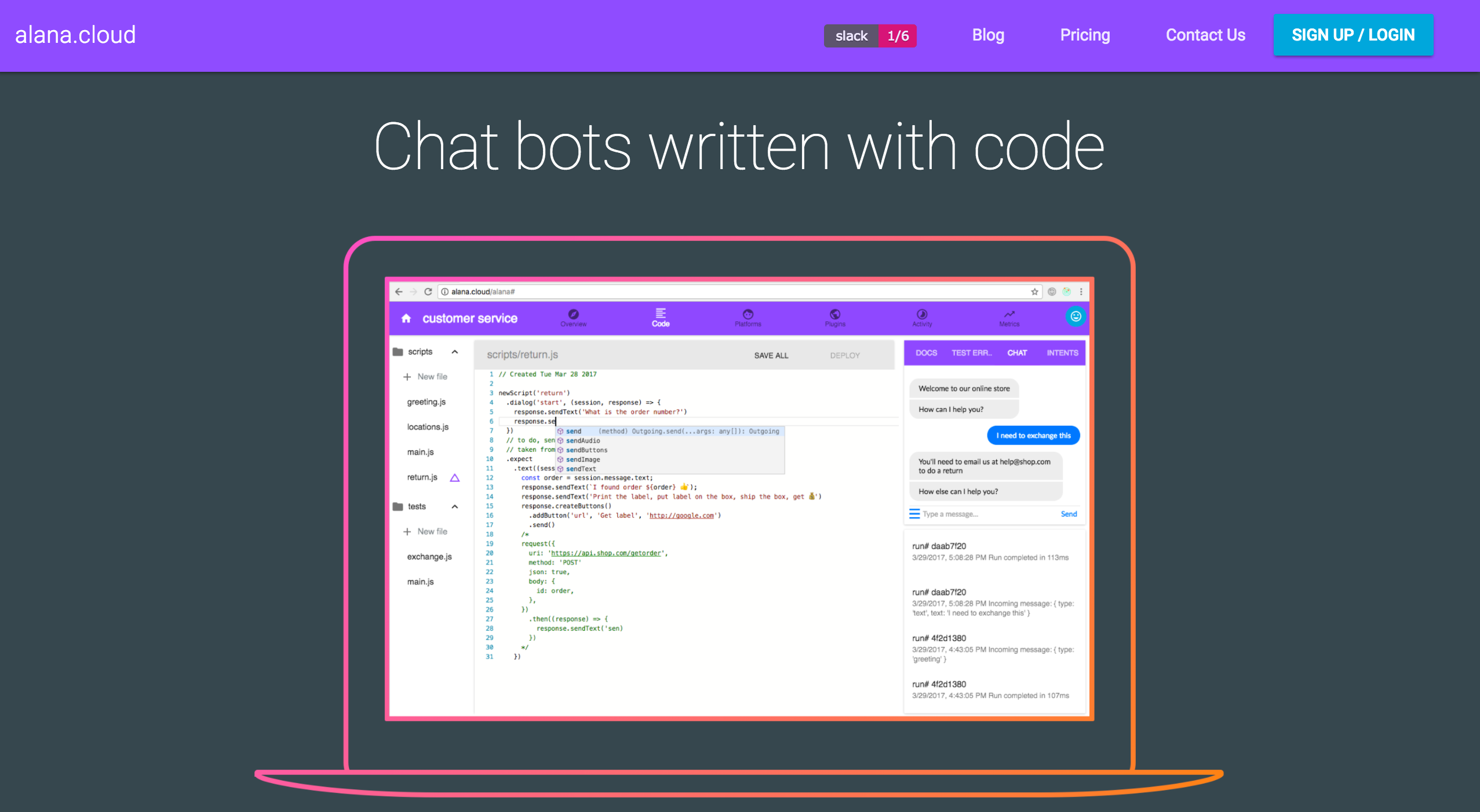Collapse the scripts folder chevron
Image resolution: width=1480 pixels, height=812 pixels.
455,352
